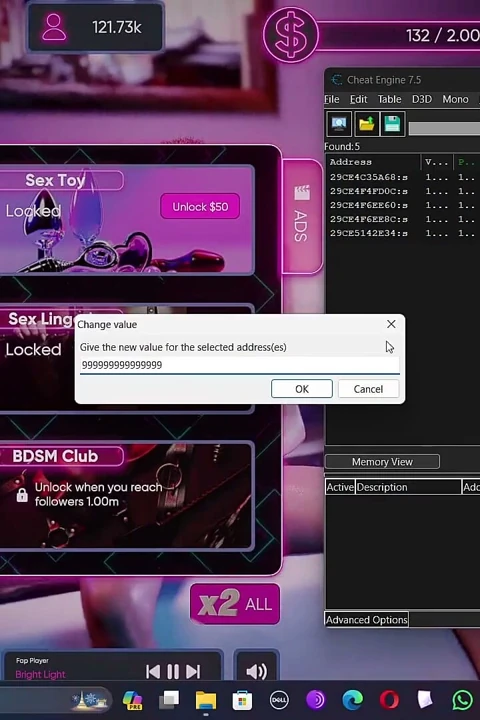This screenshot has width=480, height=720.
Task: Click the Active column header
Action: tap(340, 487)
